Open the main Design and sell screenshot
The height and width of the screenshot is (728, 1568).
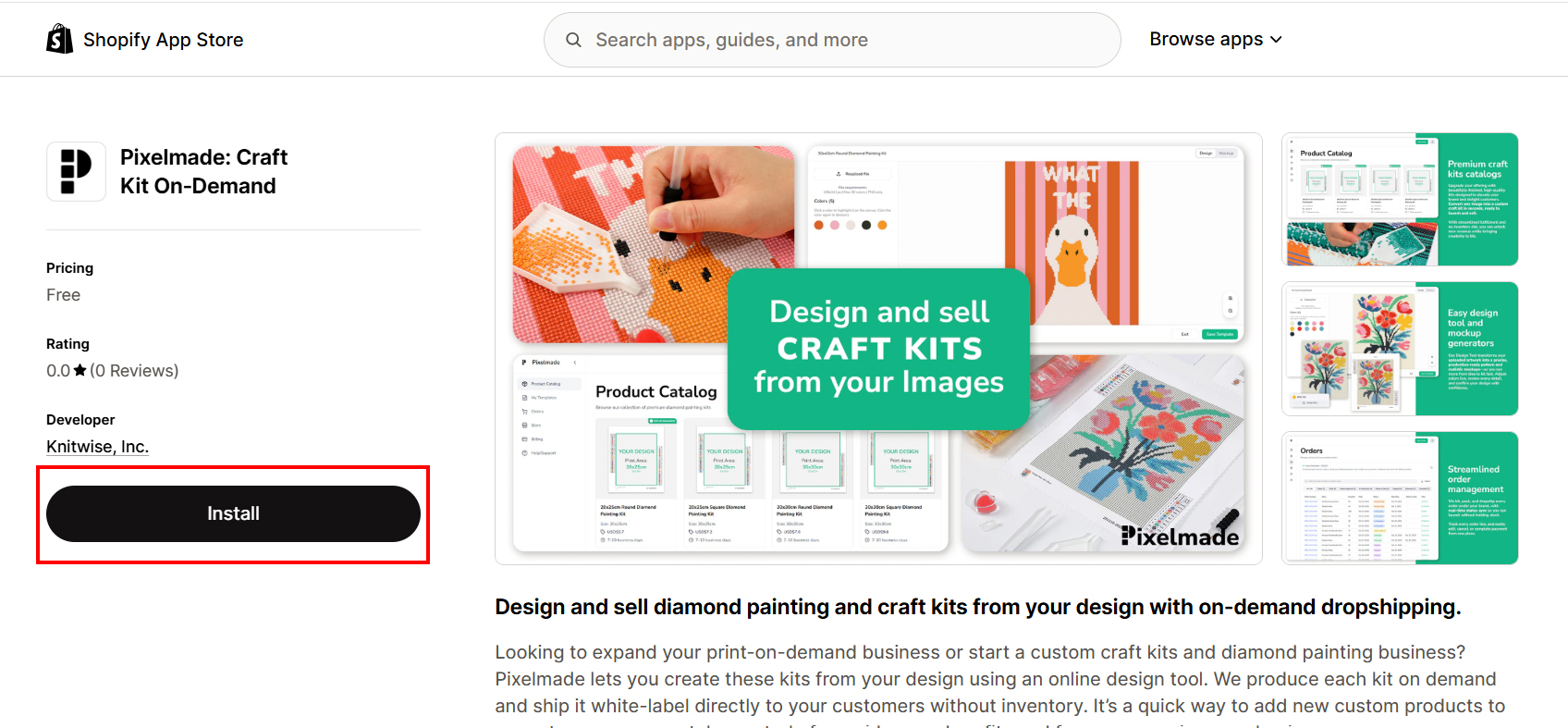click(x=878, y=349)
